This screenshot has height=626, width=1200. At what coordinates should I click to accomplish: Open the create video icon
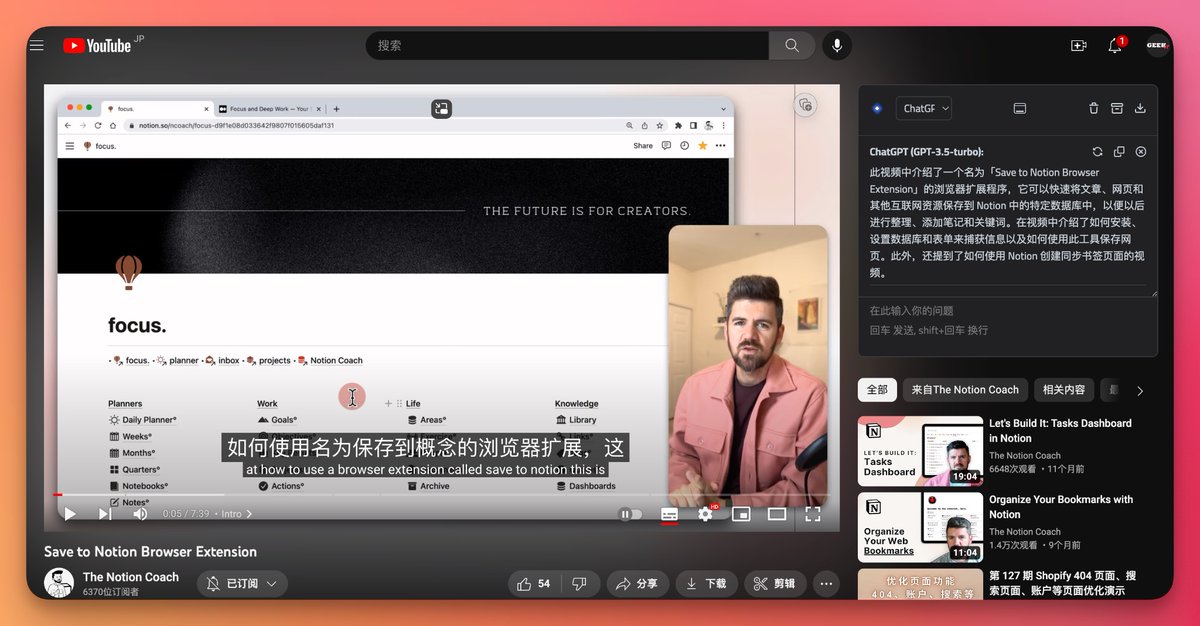pos(1078,45)
